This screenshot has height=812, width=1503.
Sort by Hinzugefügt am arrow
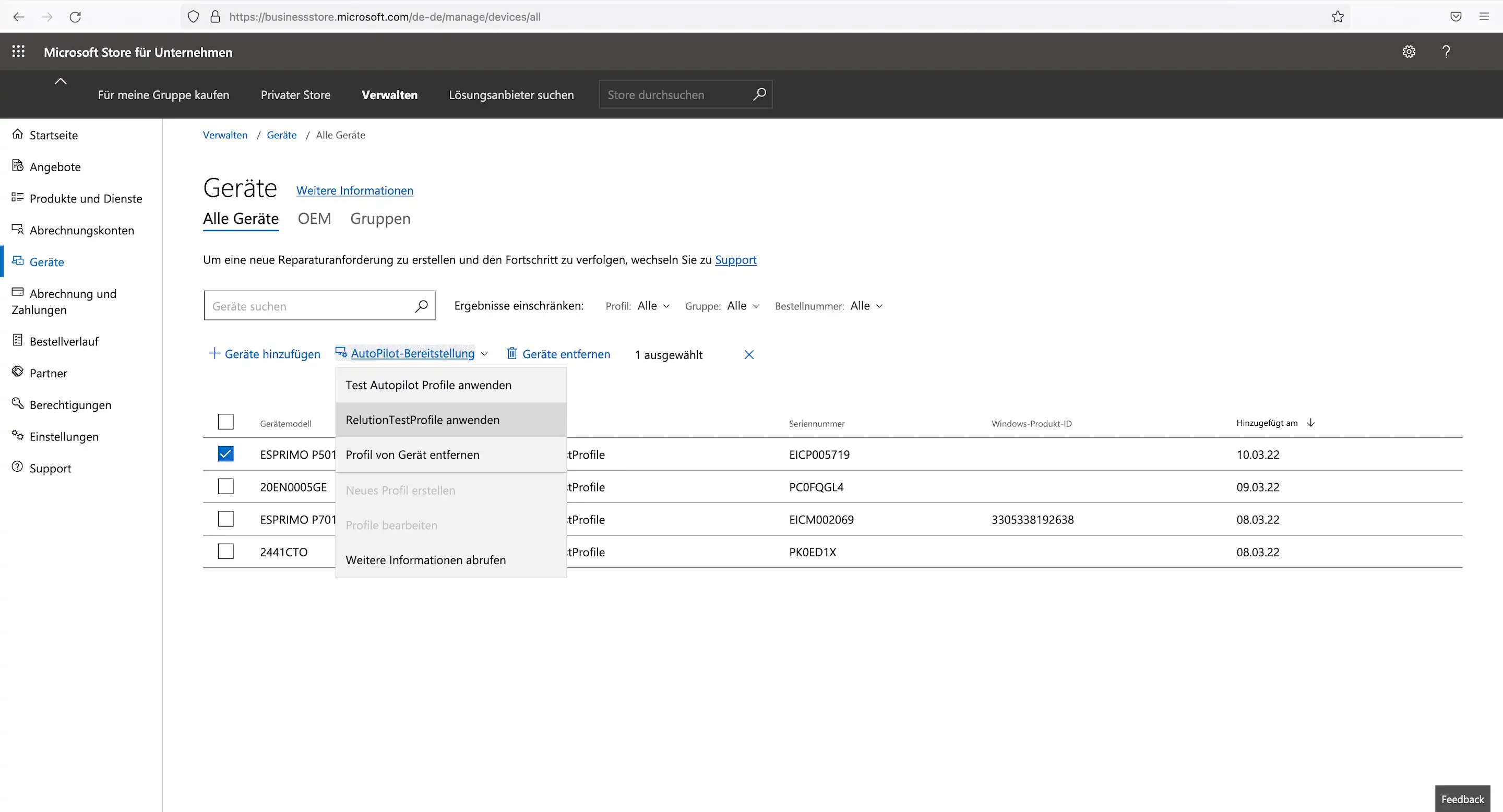click(x=1311, y=423)
